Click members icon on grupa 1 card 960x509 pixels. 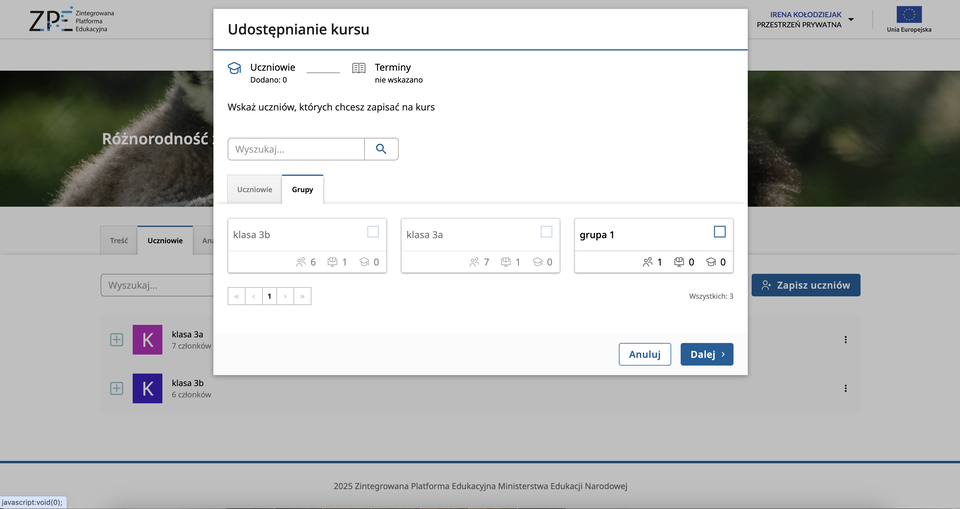(648, 262)
